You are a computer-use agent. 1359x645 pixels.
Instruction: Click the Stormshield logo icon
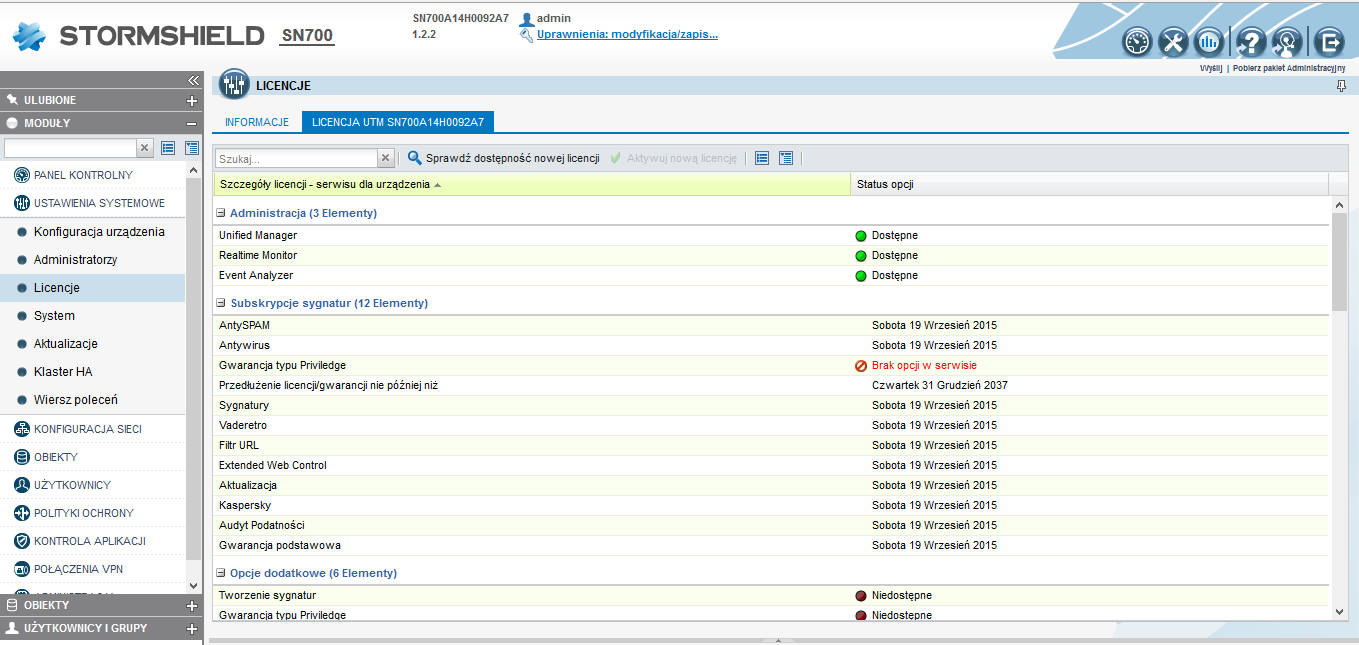coord(31,37)
